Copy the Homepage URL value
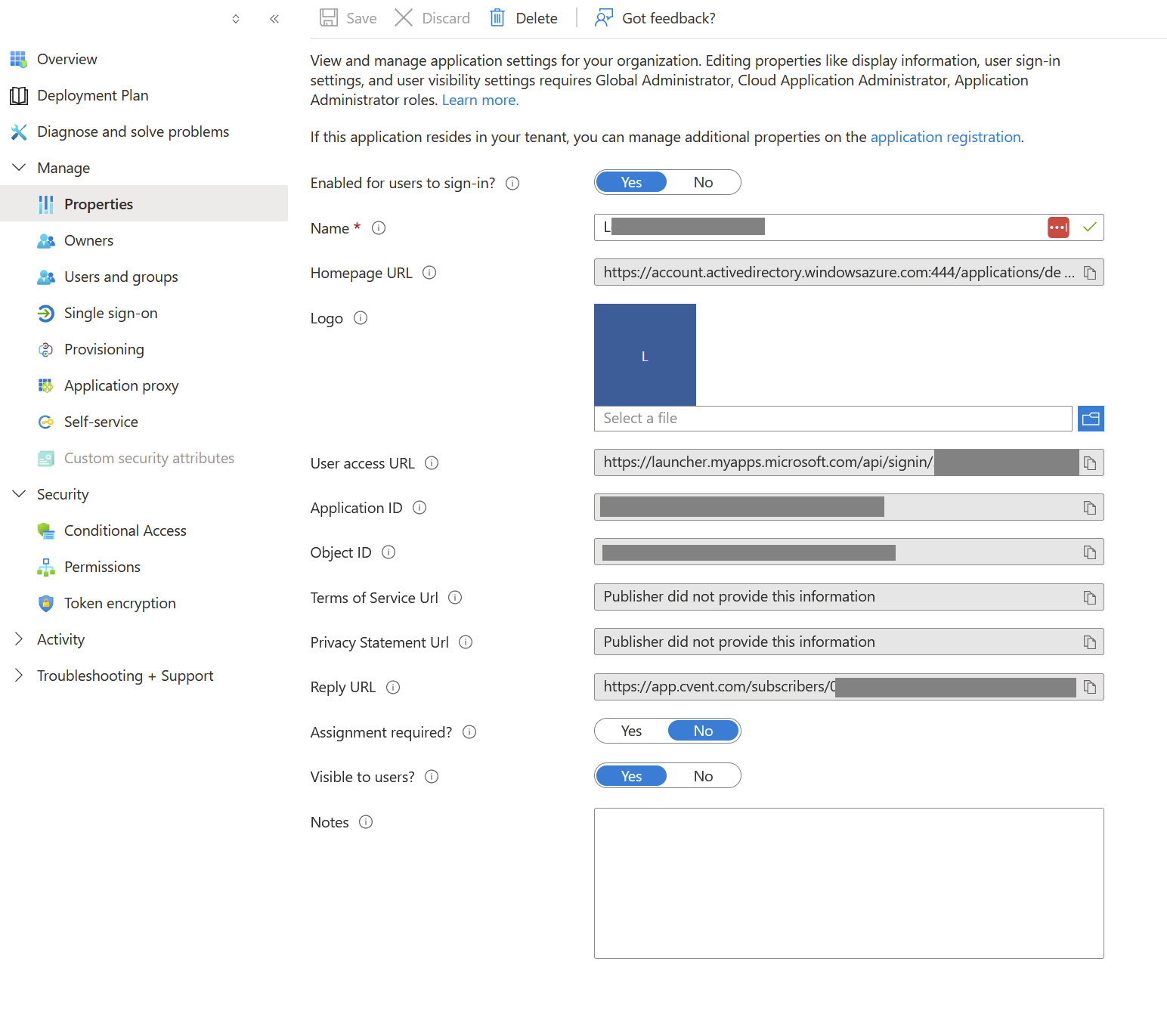This screenshot has height=1036, width=1167. point(1090,273)
